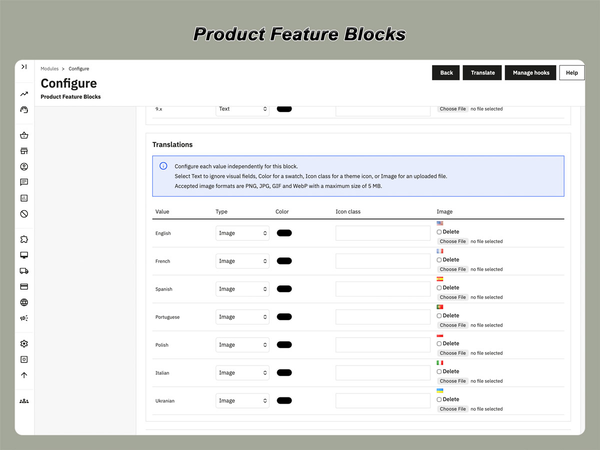
Task: Open the Type dropdown for English
Action: [242, 233]
